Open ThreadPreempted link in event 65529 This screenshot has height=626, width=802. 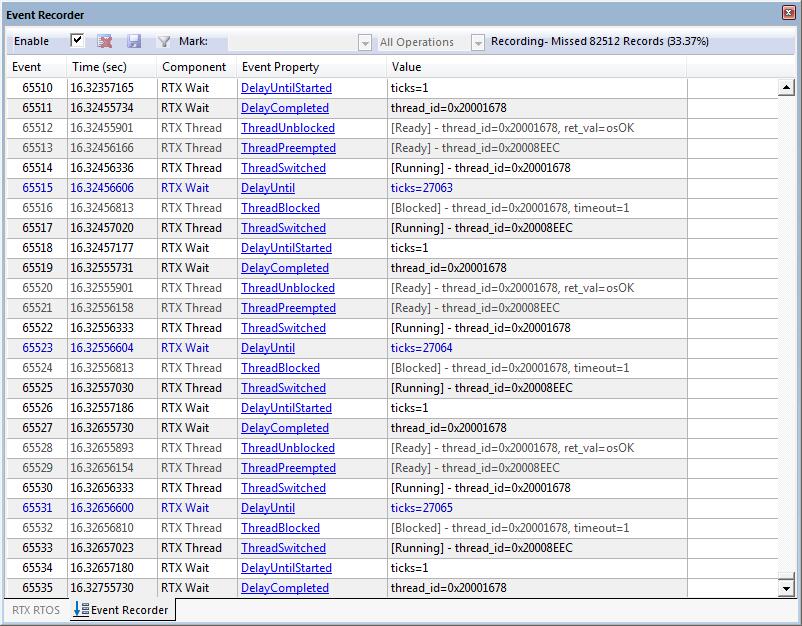pos(288,467)
